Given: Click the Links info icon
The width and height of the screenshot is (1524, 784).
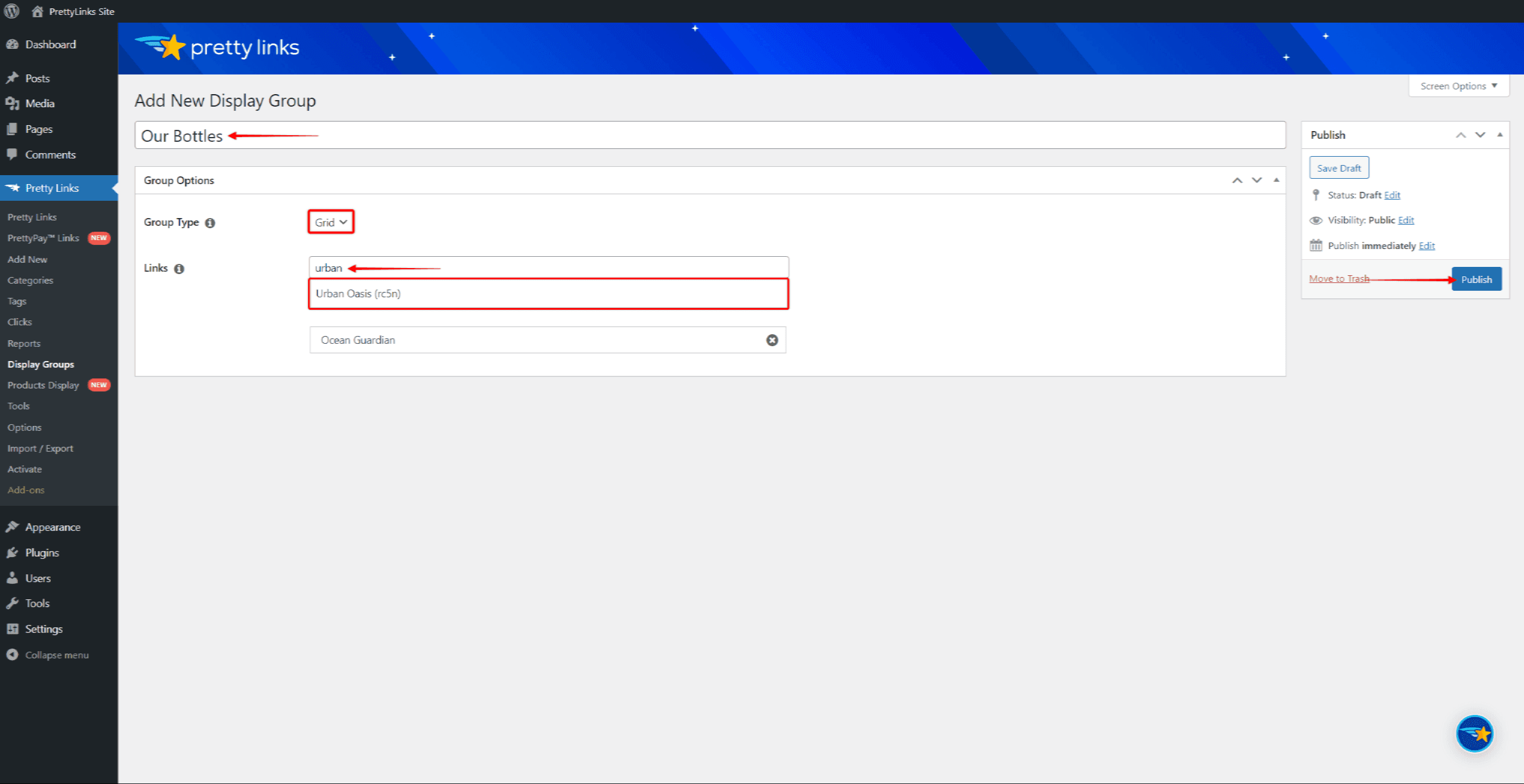Looking at the screenshot, I should pos(179,269).
